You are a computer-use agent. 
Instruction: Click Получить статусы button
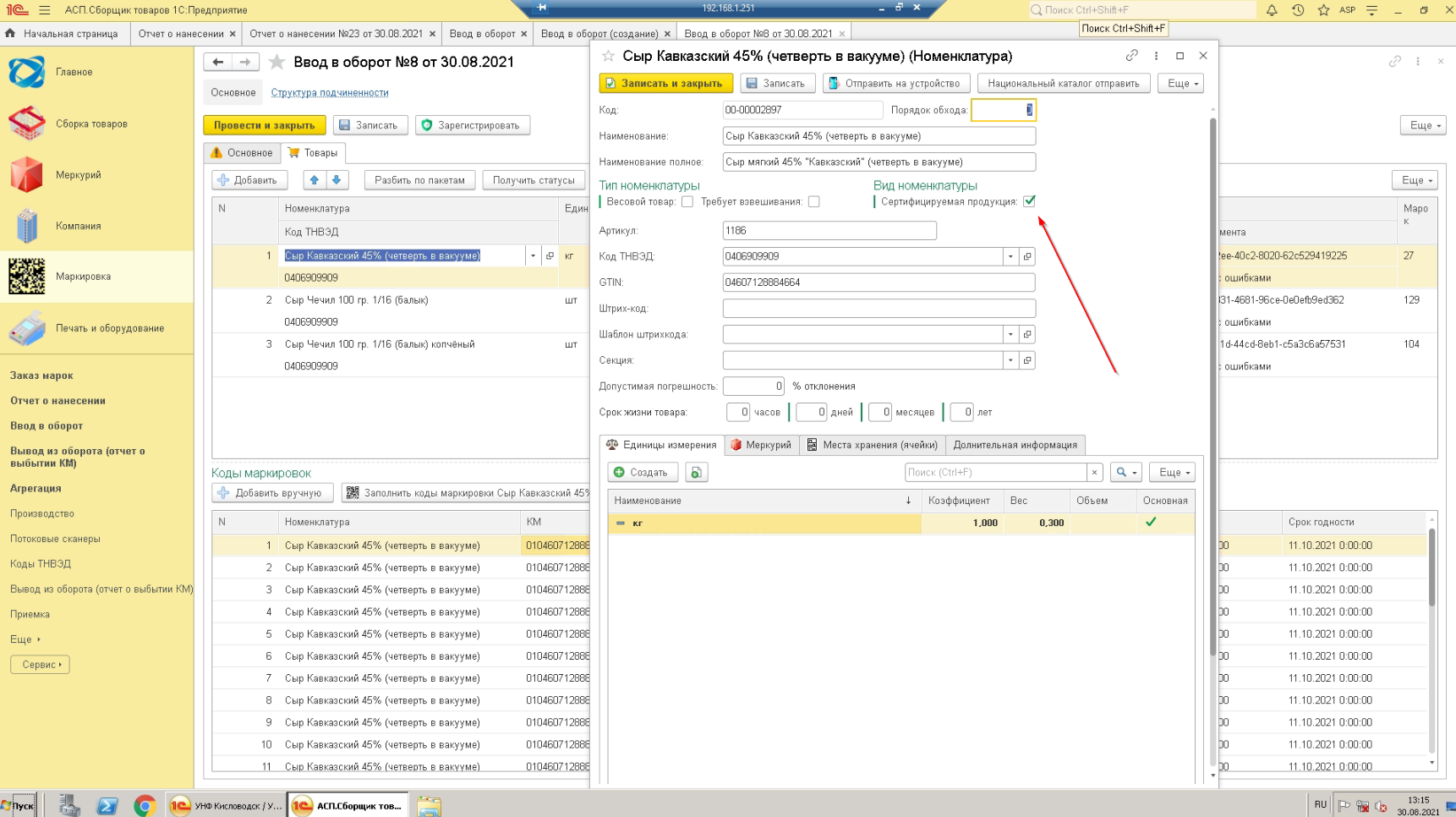534,180
